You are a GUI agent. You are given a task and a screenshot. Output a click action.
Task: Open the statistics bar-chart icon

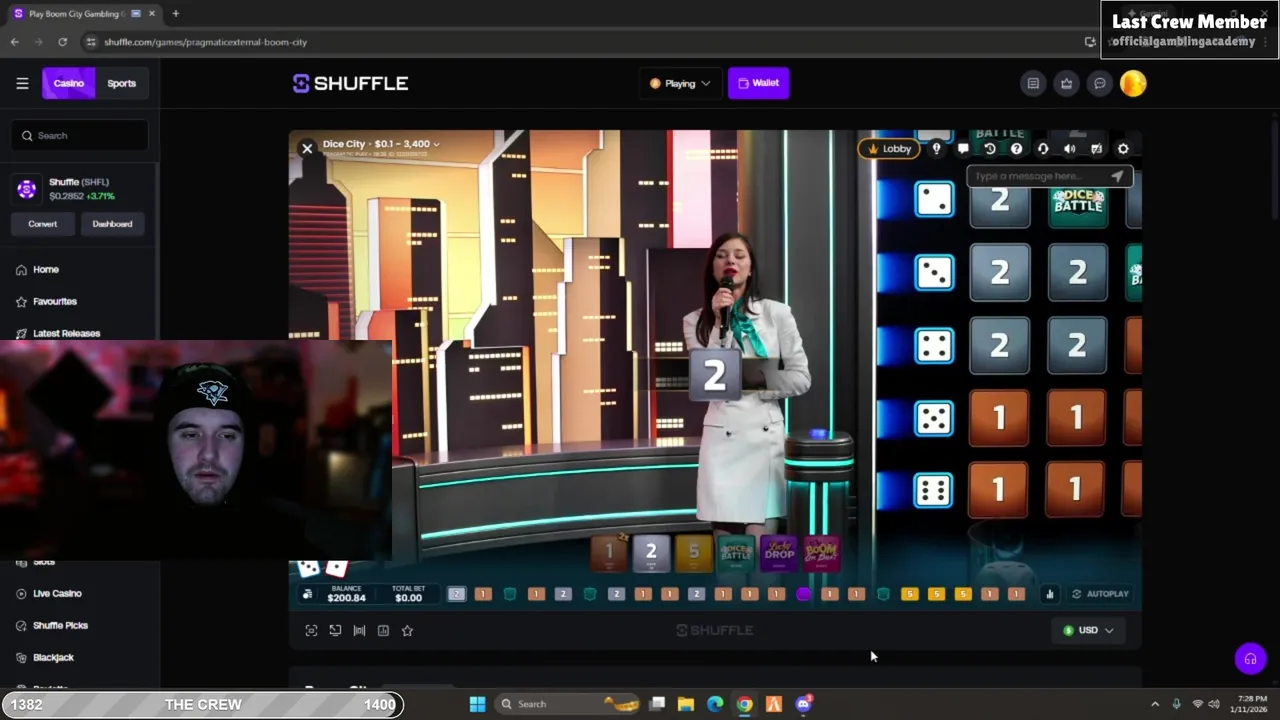click(1049, 594)
